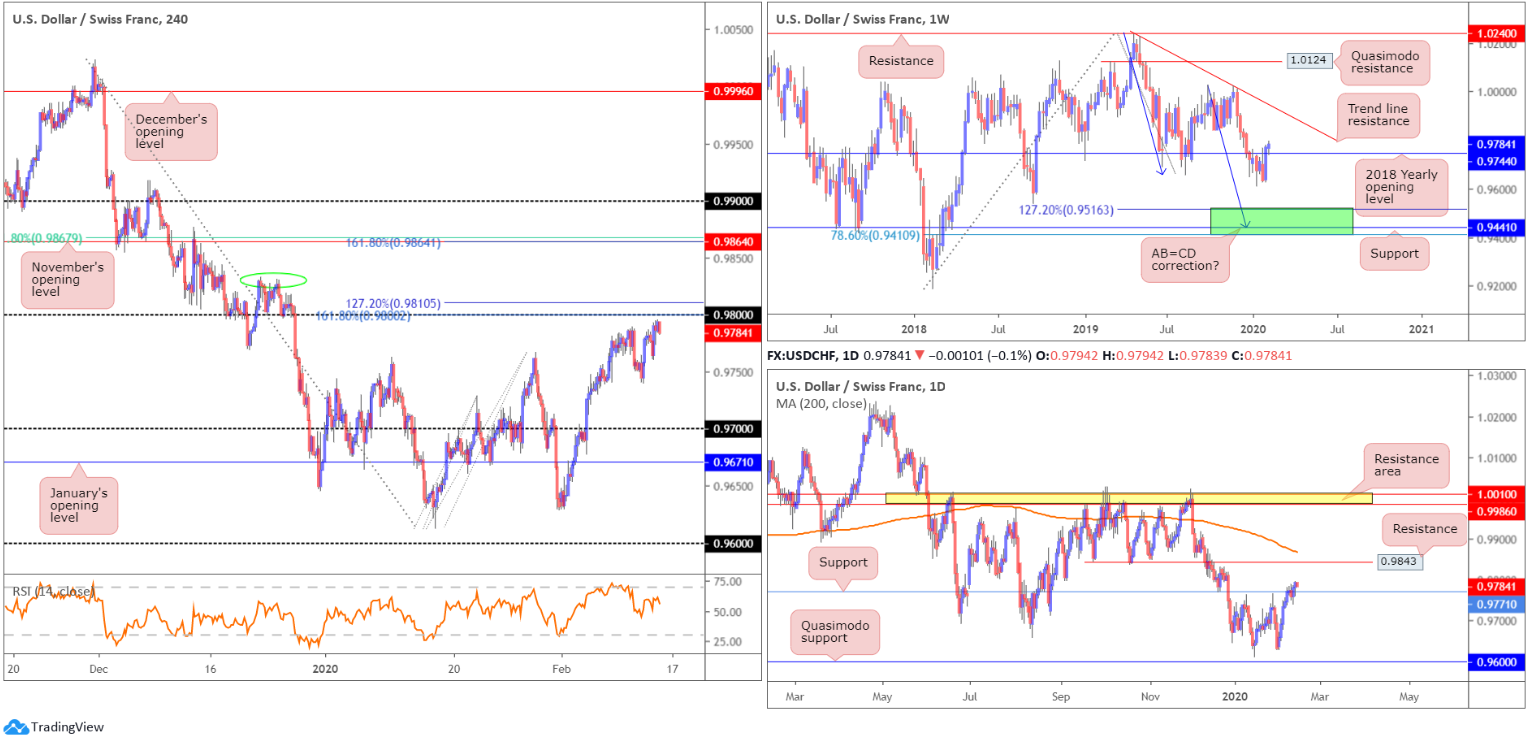This screenshot has height=738, width=1527.
Task: Click the 2019 date on weekly axis
Action: [1085, 328]
